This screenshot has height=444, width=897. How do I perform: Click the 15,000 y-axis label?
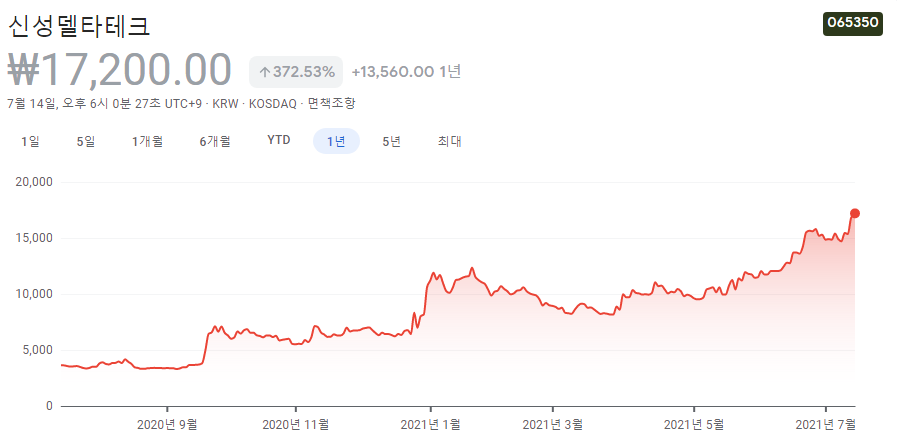32,239
